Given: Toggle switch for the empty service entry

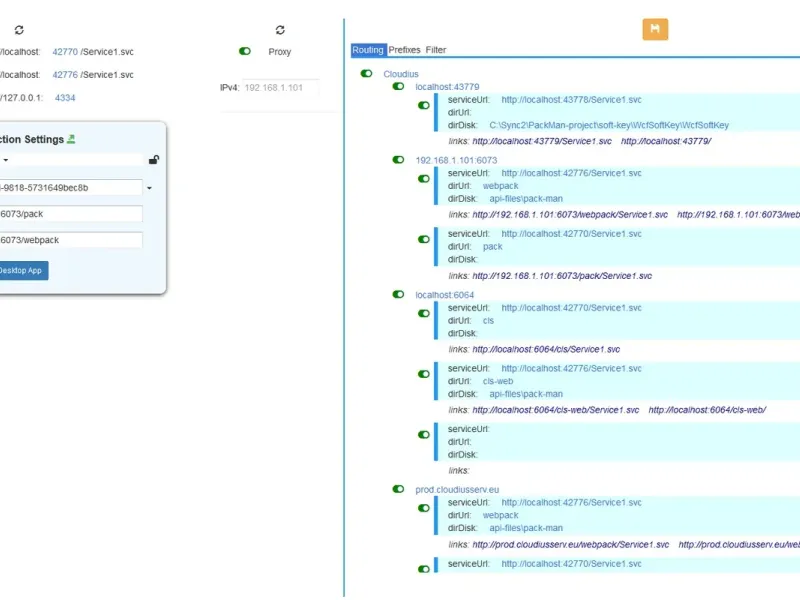Looking at the screenshot, I should click(424, 435).
